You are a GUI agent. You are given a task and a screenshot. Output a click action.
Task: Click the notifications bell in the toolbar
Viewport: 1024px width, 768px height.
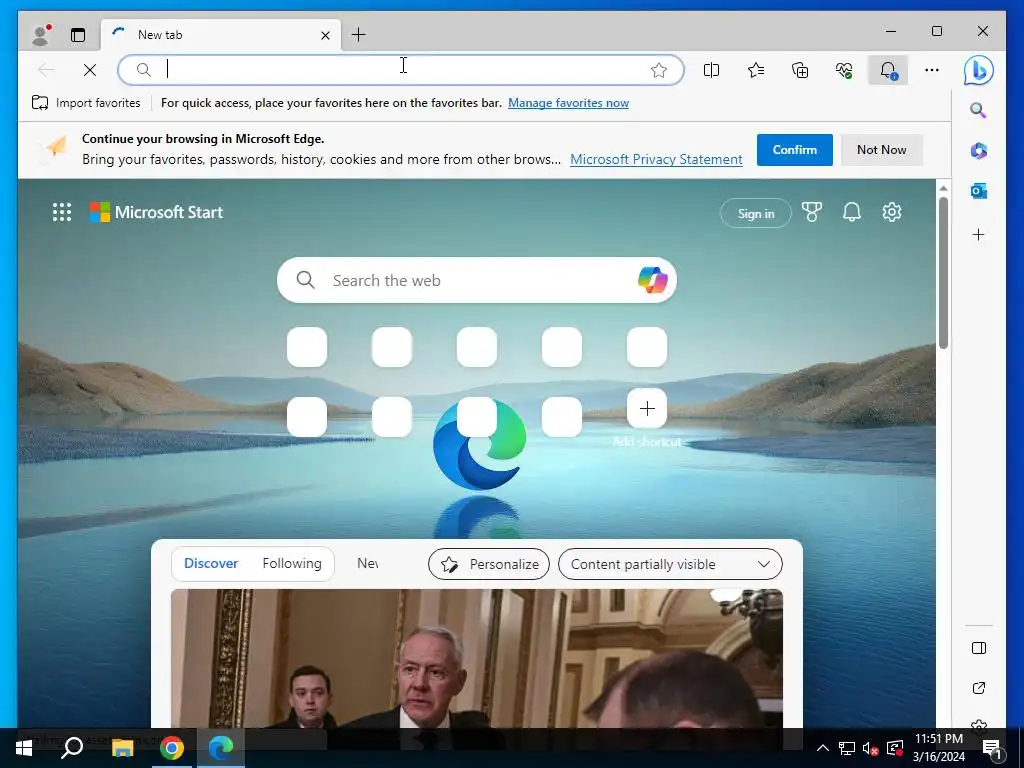pyautogui.click(x=888, y=70)
